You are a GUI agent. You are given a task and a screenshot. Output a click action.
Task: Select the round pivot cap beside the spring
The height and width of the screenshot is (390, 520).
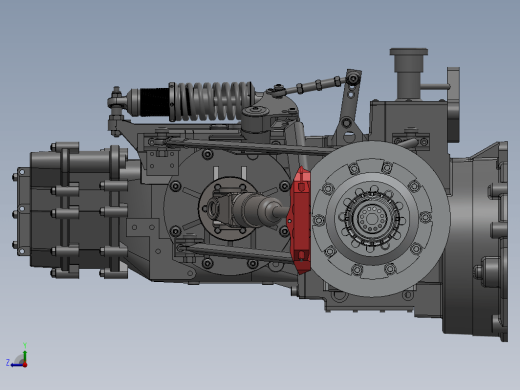(256, 112)
